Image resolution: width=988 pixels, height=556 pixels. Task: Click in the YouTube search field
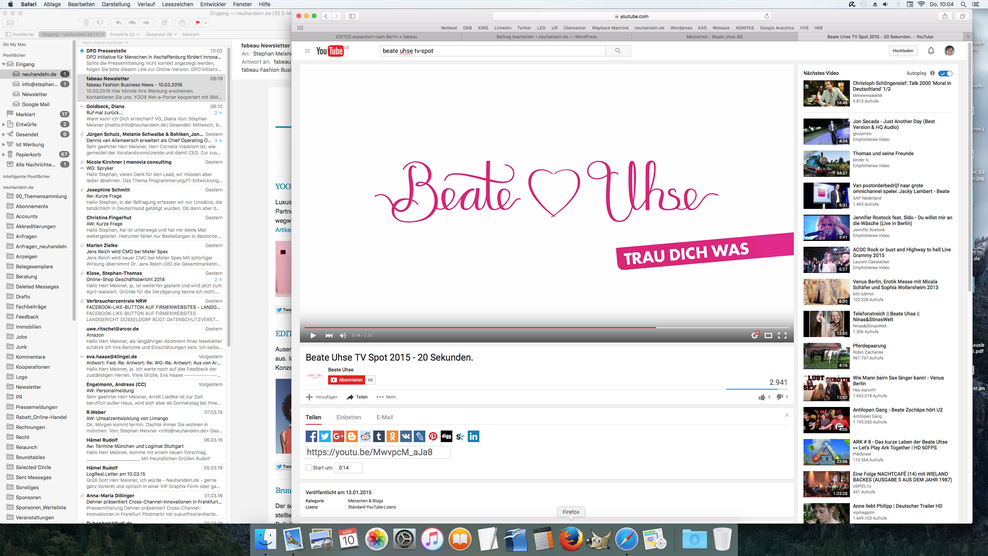[x=493, y=50]
